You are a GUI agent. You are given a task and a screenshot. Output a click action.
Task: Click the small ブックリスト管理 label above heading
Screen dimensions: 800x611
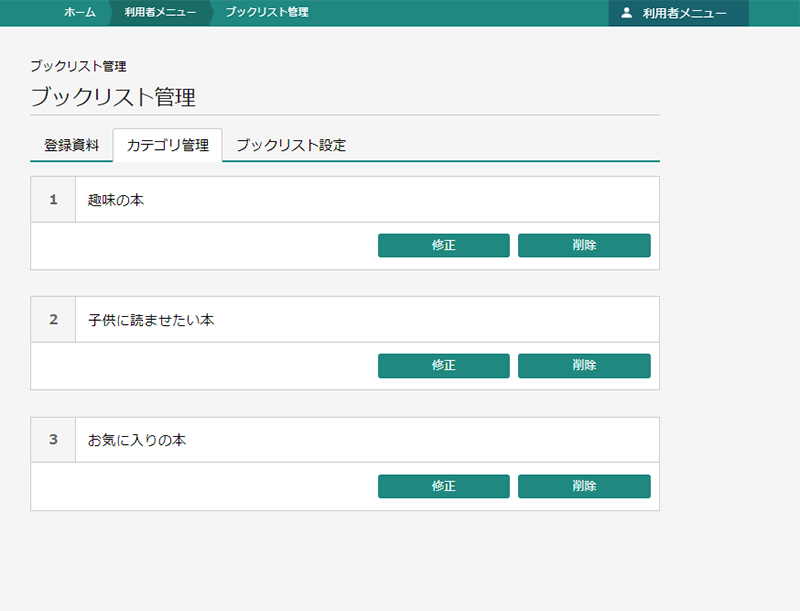[x=79, y=66]
